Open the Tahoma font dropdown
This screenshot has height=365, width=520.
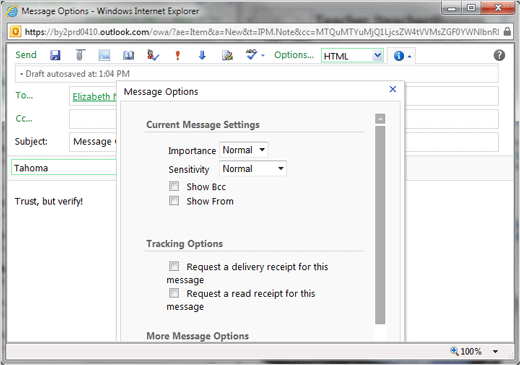click(64, 167)
